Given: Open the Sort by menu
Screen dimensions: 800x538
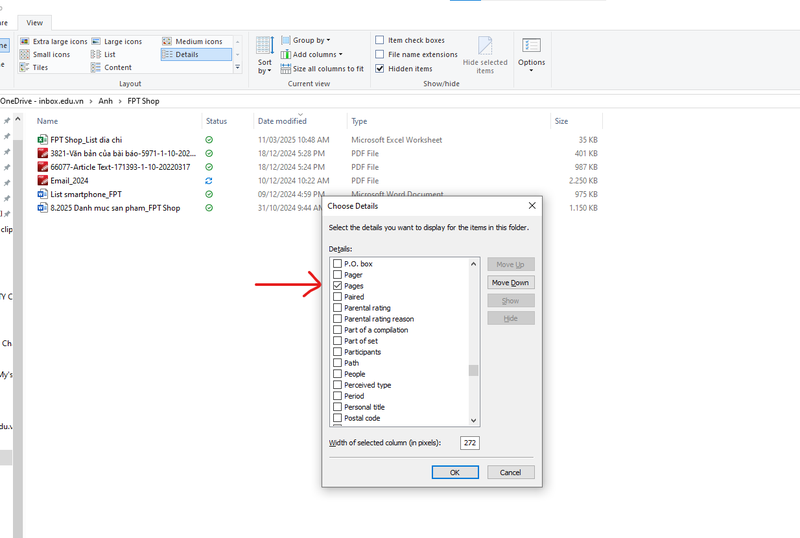Looking at the screenshot, I should tap(265, 56).
